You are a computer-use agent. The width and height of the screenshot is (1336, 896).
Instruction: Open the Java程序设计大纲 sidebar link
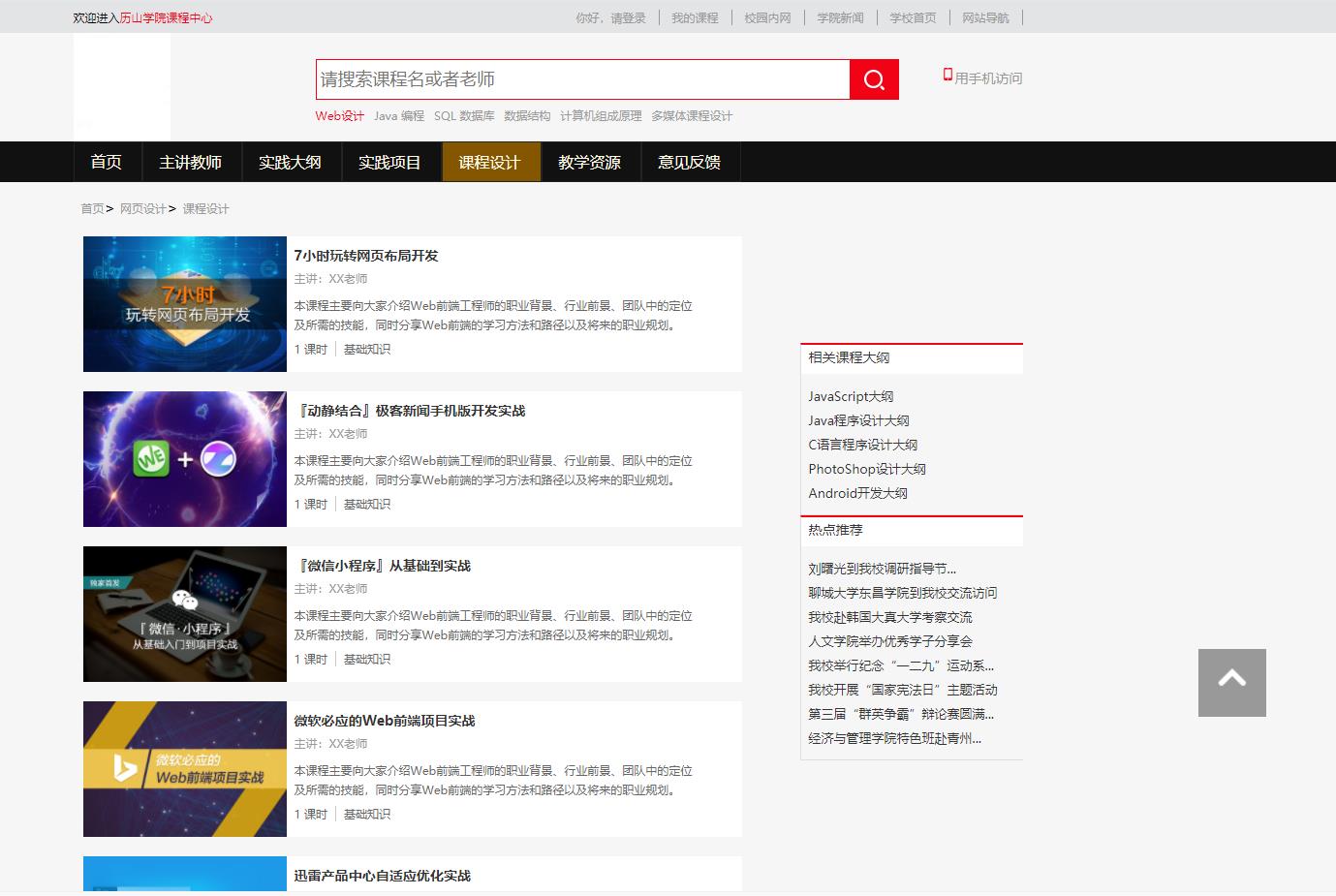coord(858,420)
